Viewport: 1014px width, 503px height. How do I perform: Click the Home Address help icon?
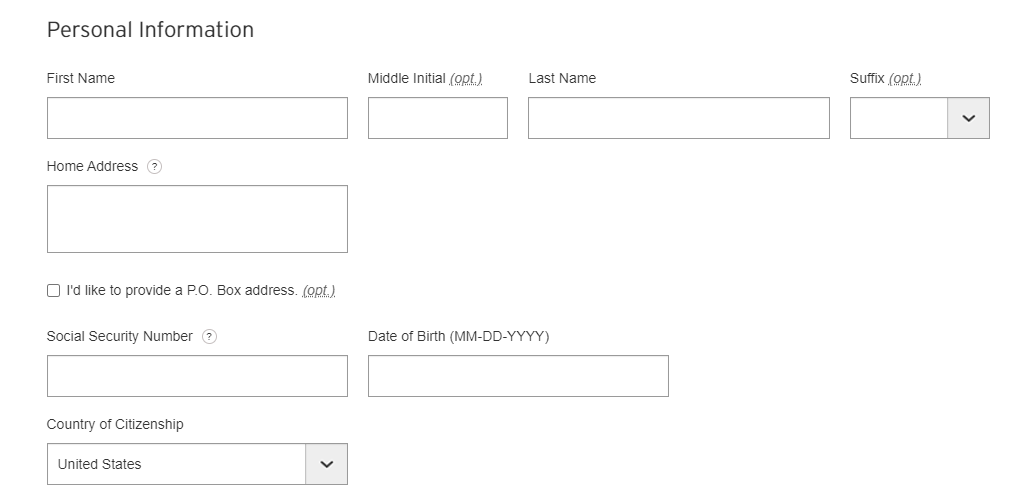point(154,167)
